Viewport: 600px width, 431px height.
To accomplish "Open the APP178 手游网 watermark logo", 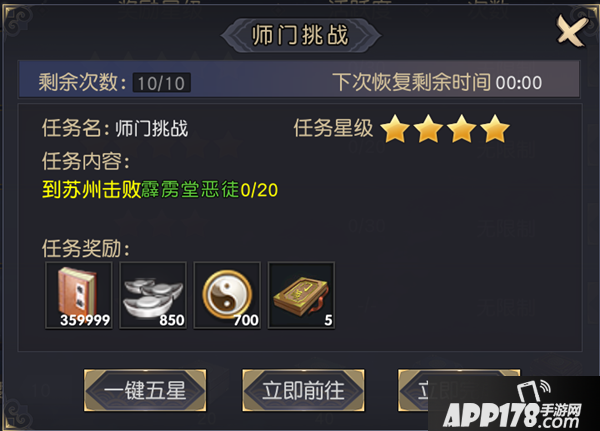I will point(513,404).
